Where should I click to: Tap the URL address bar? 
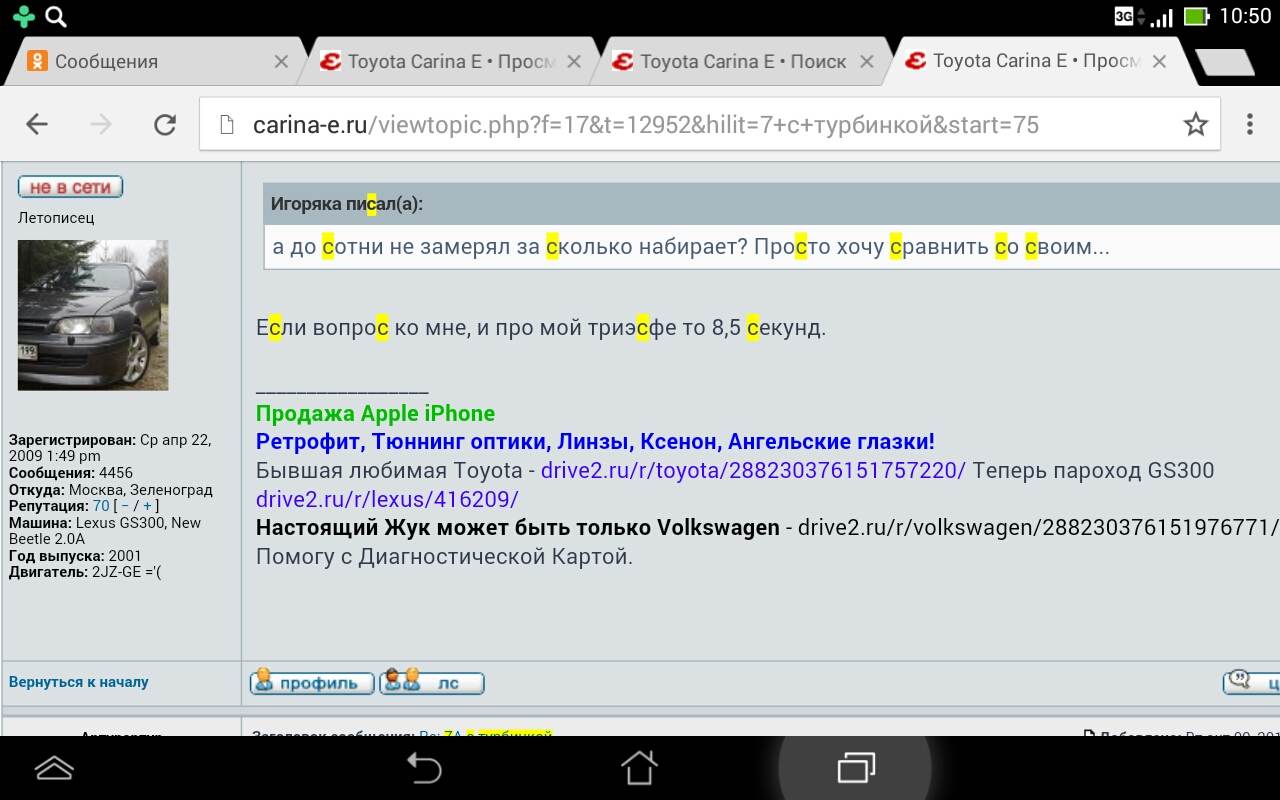pos(690,124)
